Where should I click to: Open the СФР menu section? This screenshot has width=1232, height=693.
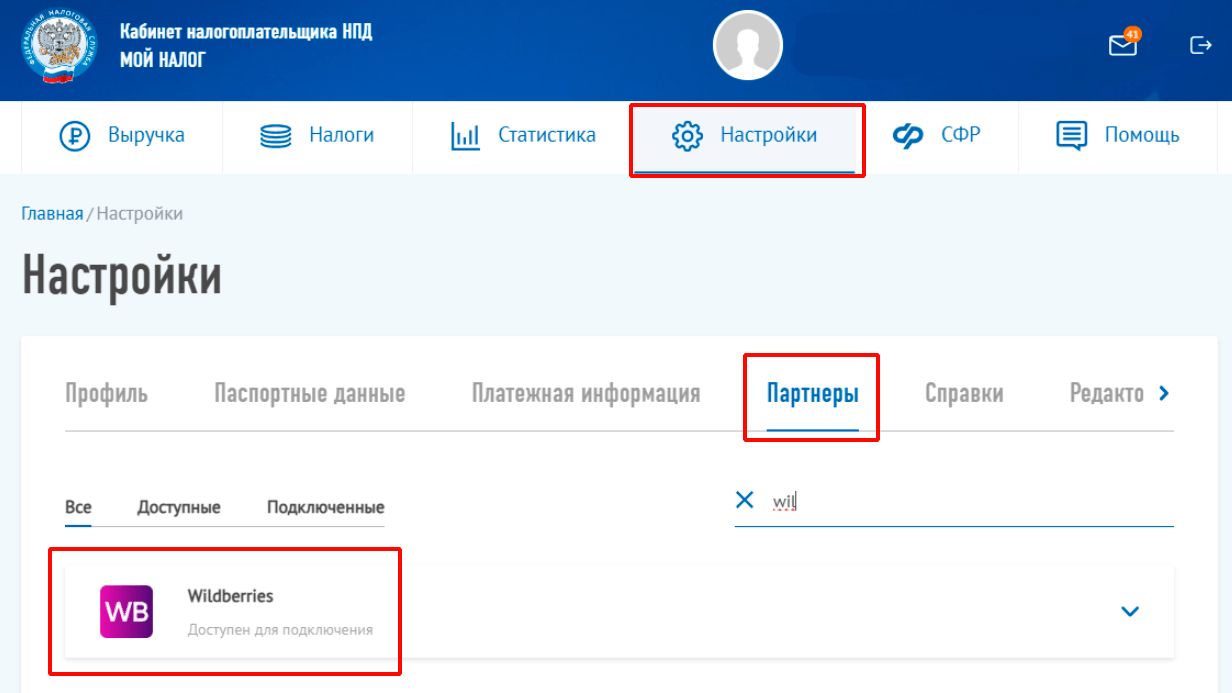(937, 136)
